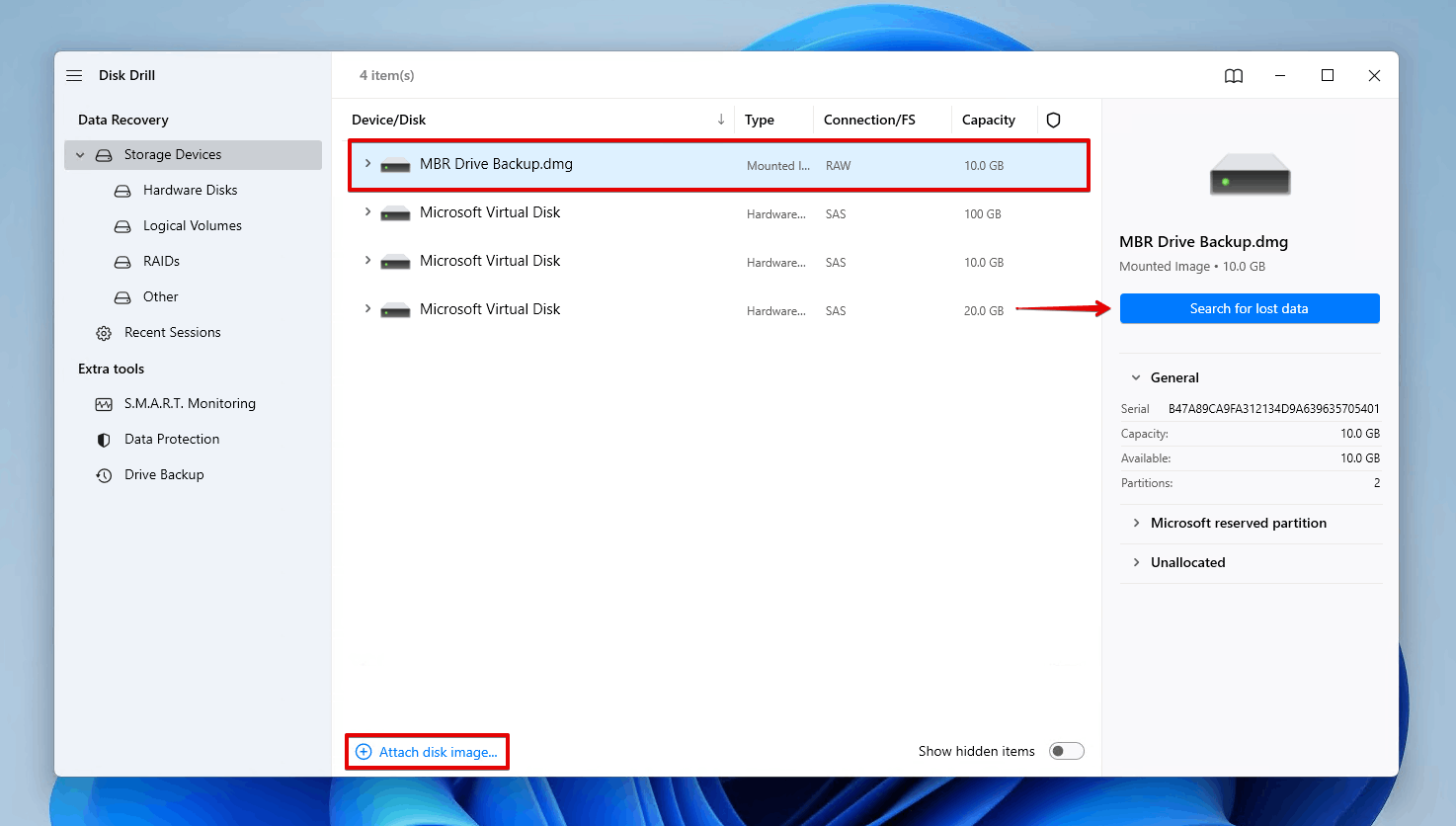Open the hamburger menu next to Disk Drill
The width and height of the screenshot is (1456, 826).
point(74,75)
